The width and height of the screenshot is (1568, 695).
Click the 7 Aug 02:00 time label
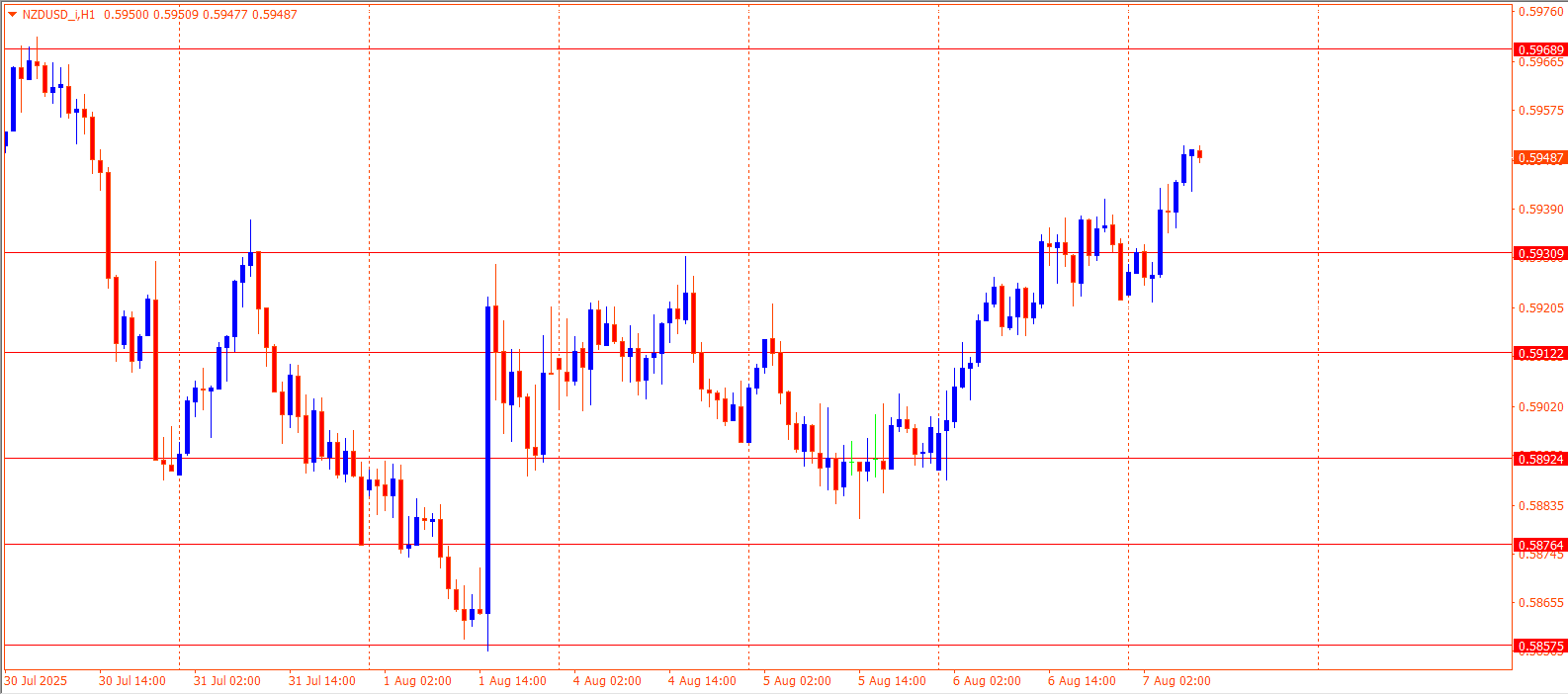(1176, 681)
